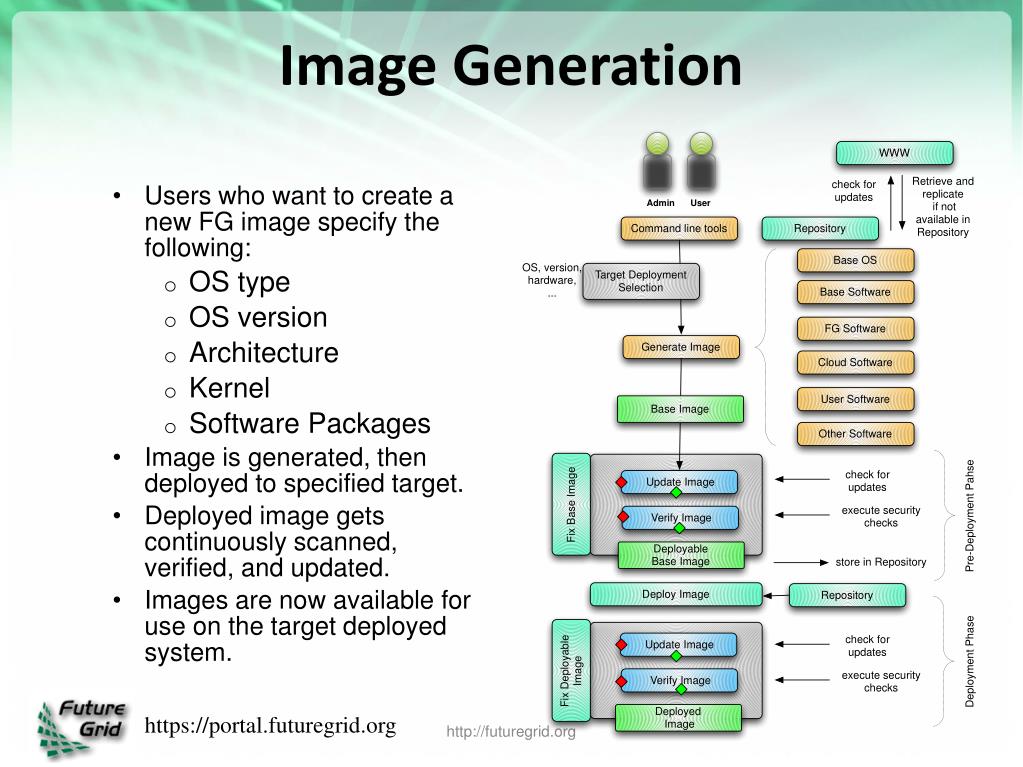This screenshot has height=767, width=1023.
Task: Click the 'Deployment Phase' vertical label
Action: coord(970,661)
